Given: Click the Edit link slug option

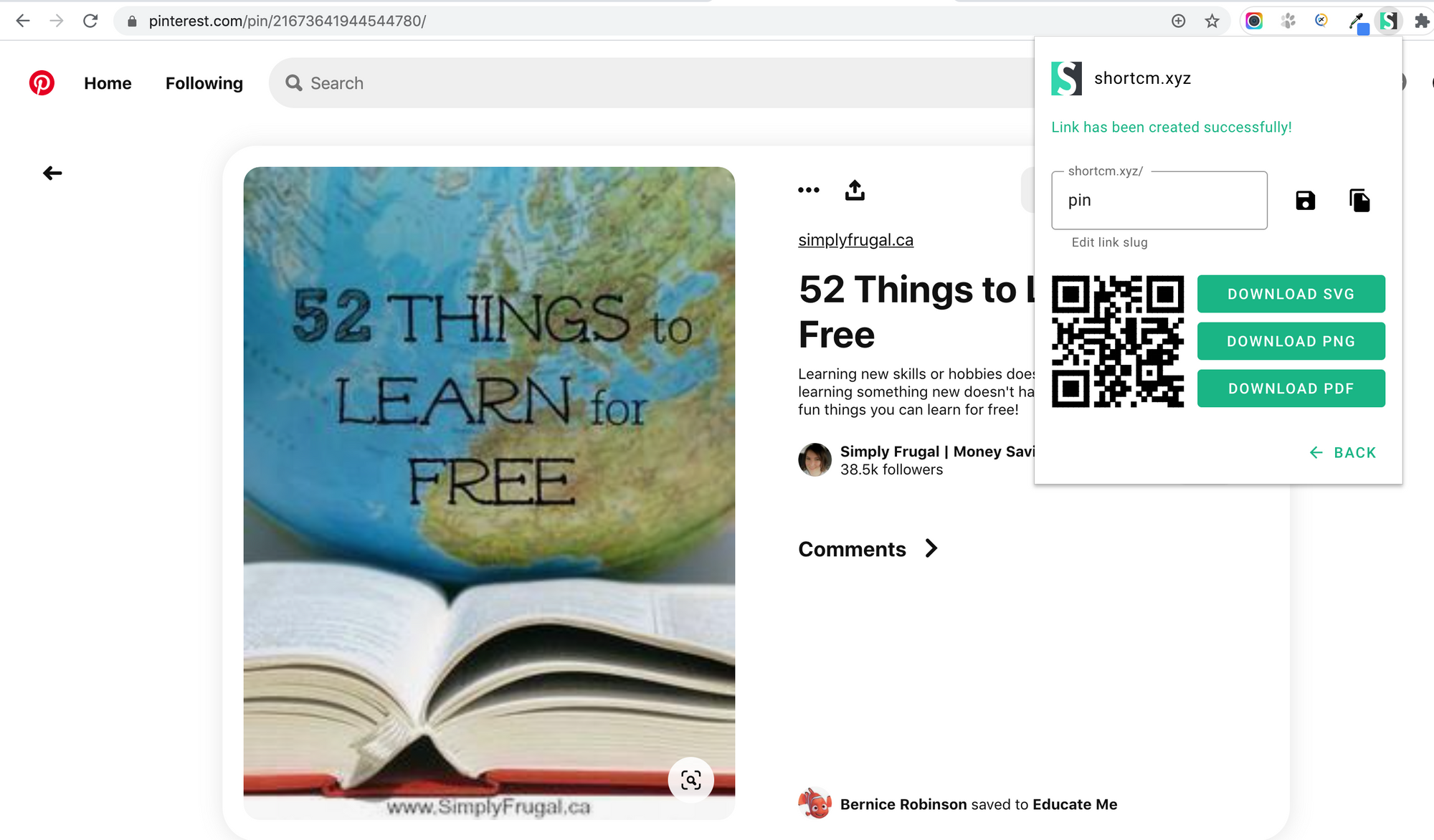Looking at the screenshot, I should coord(1108,242).
